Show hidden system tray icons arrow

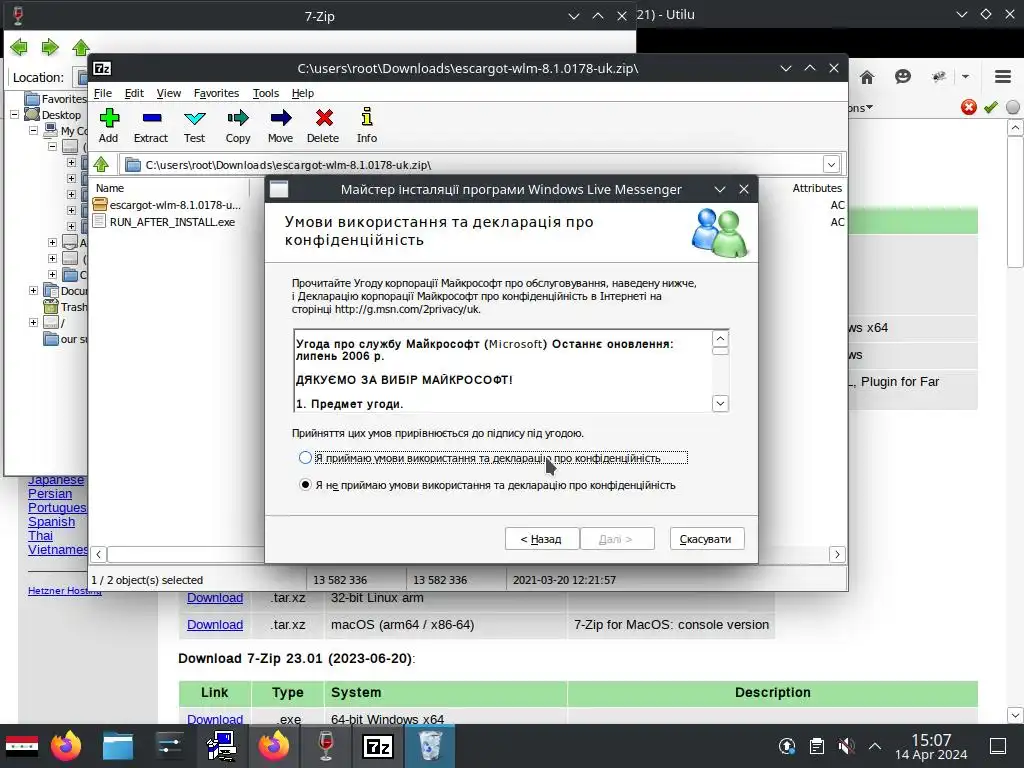875,746
